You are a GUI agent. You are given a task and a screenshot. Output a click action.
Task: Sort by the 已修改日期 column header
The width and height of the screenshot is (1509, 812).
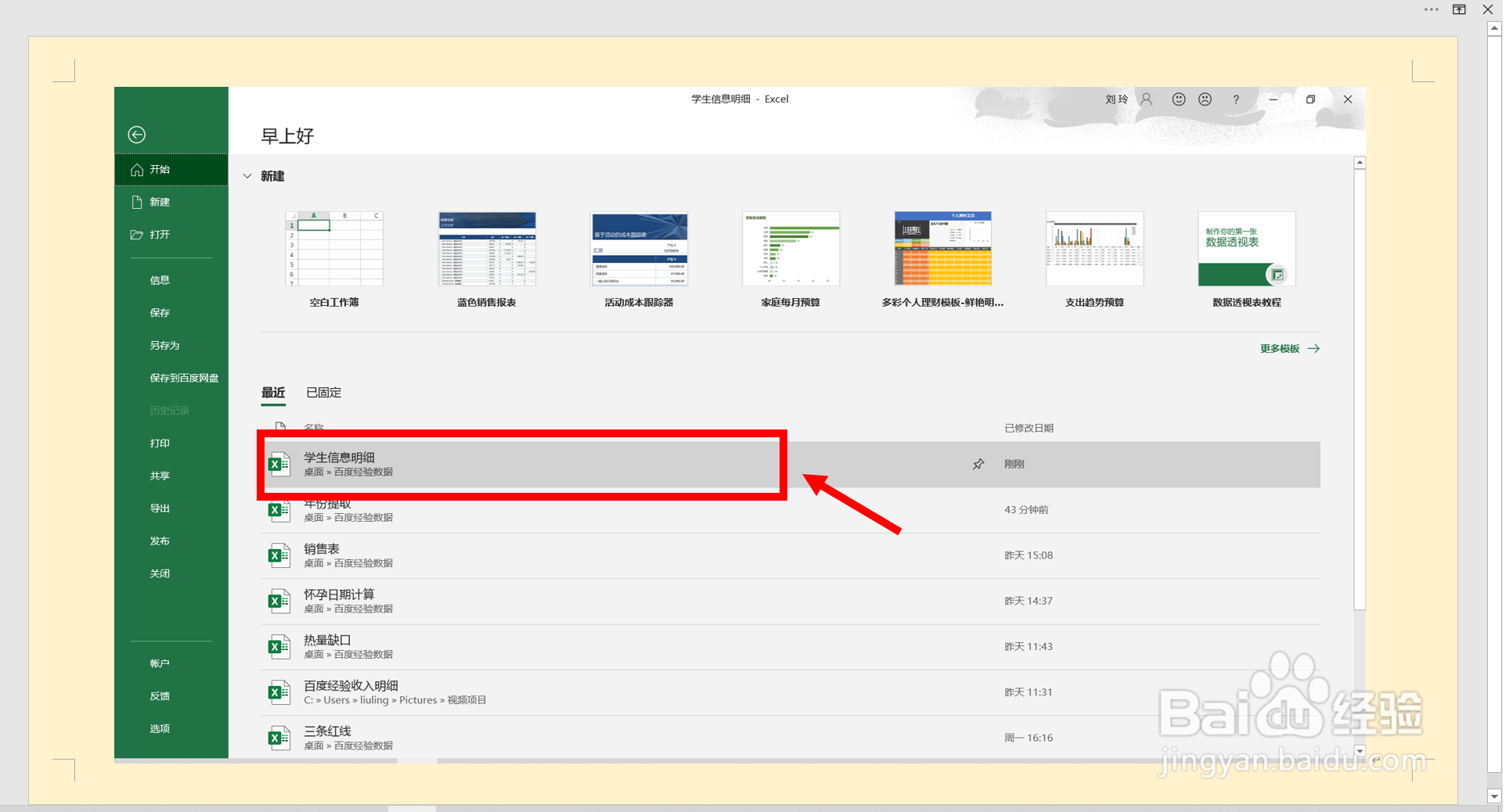[1028, 428]
